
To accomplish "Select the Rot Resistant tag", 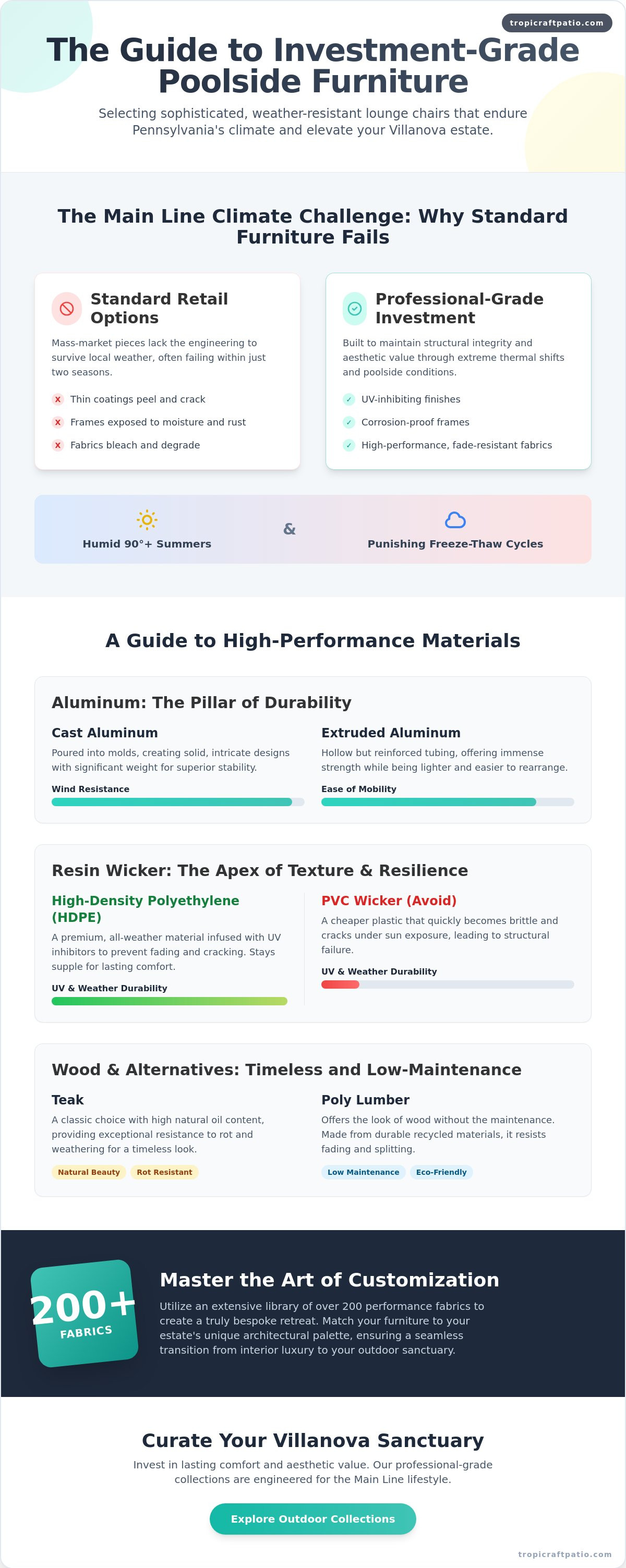I will [x=164, y=1172].
